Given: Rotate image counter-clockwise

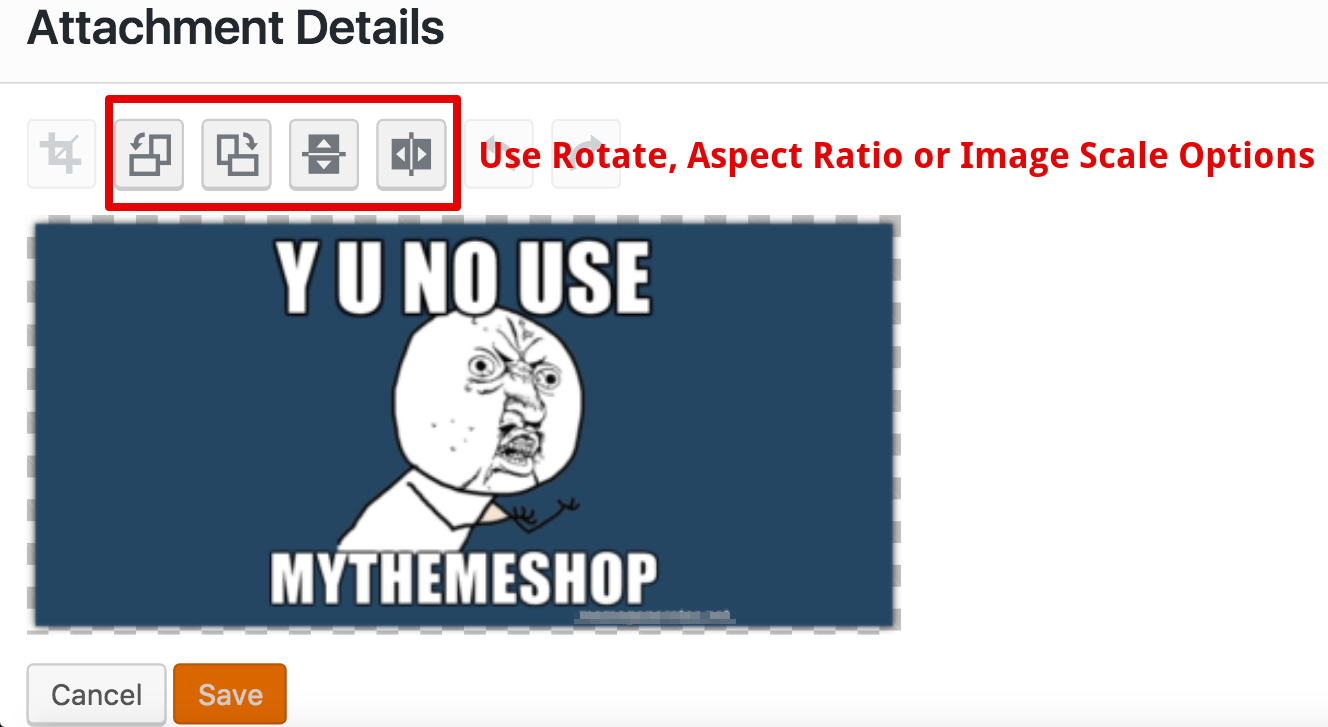Looking at the screenshot, I should [149, 154].
